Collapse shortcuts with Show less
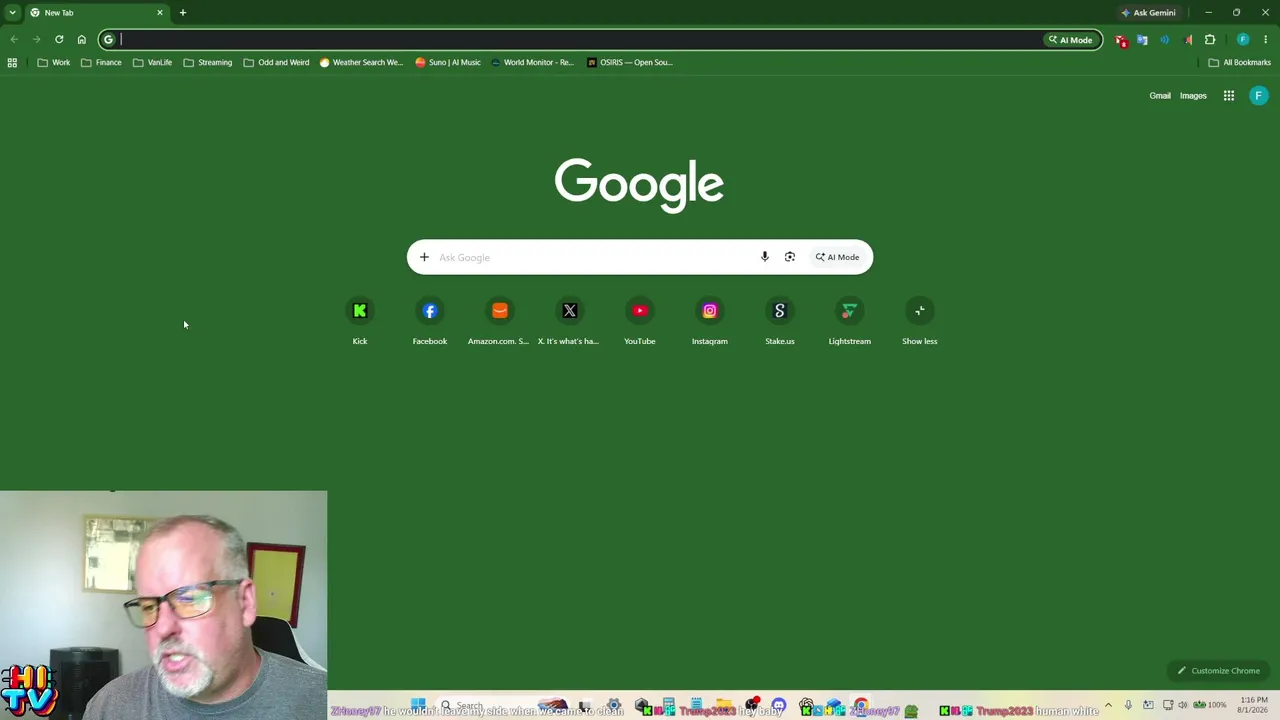 click(x=920, y=321)
